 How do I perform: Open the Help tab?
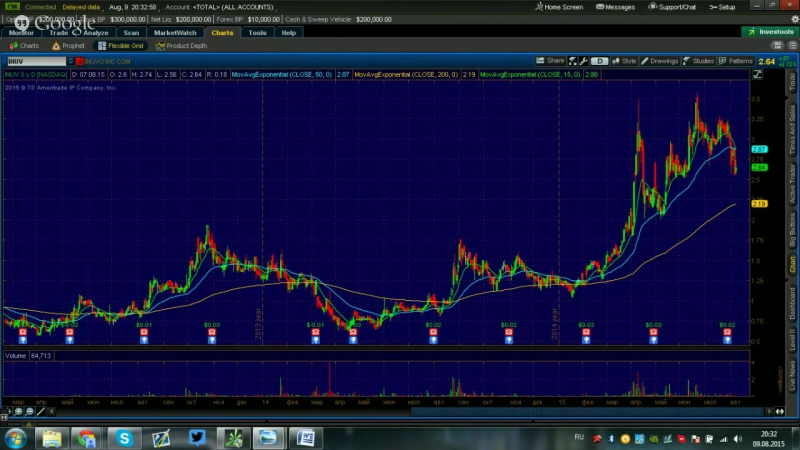pyautogui.click(x=288, y=33)
